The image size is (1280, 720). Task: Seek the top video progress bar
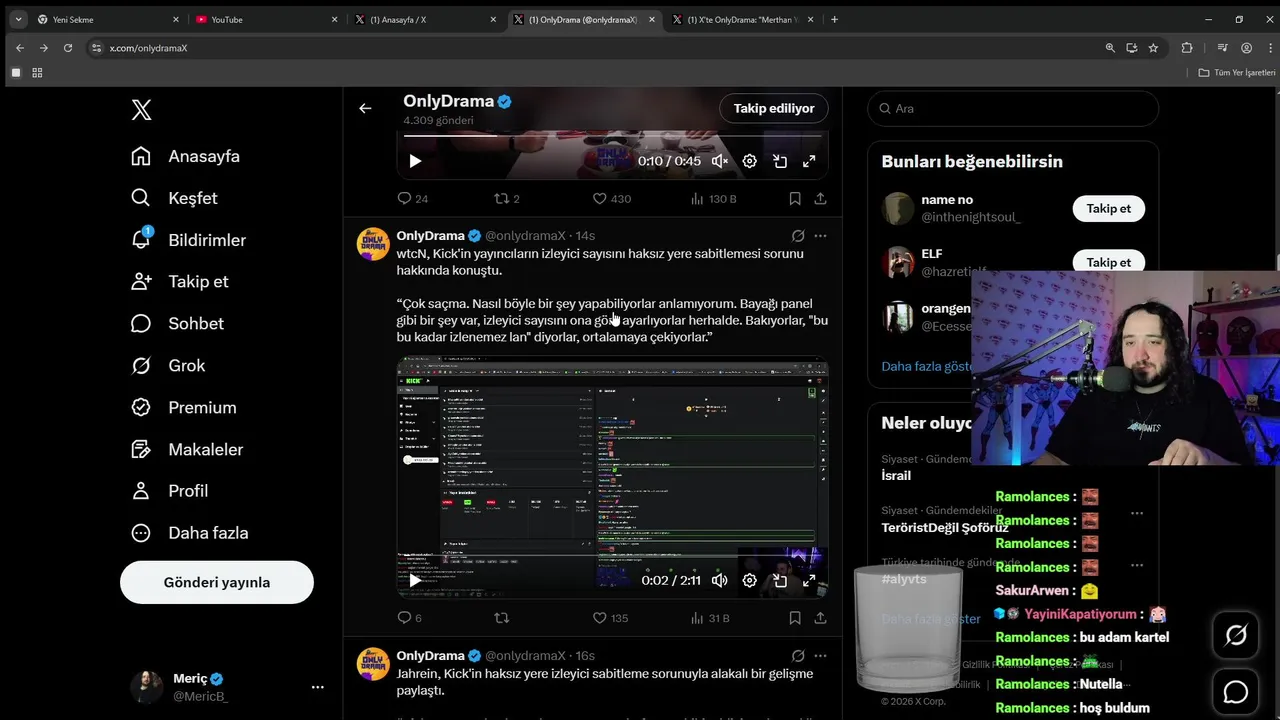coord(612,136)
